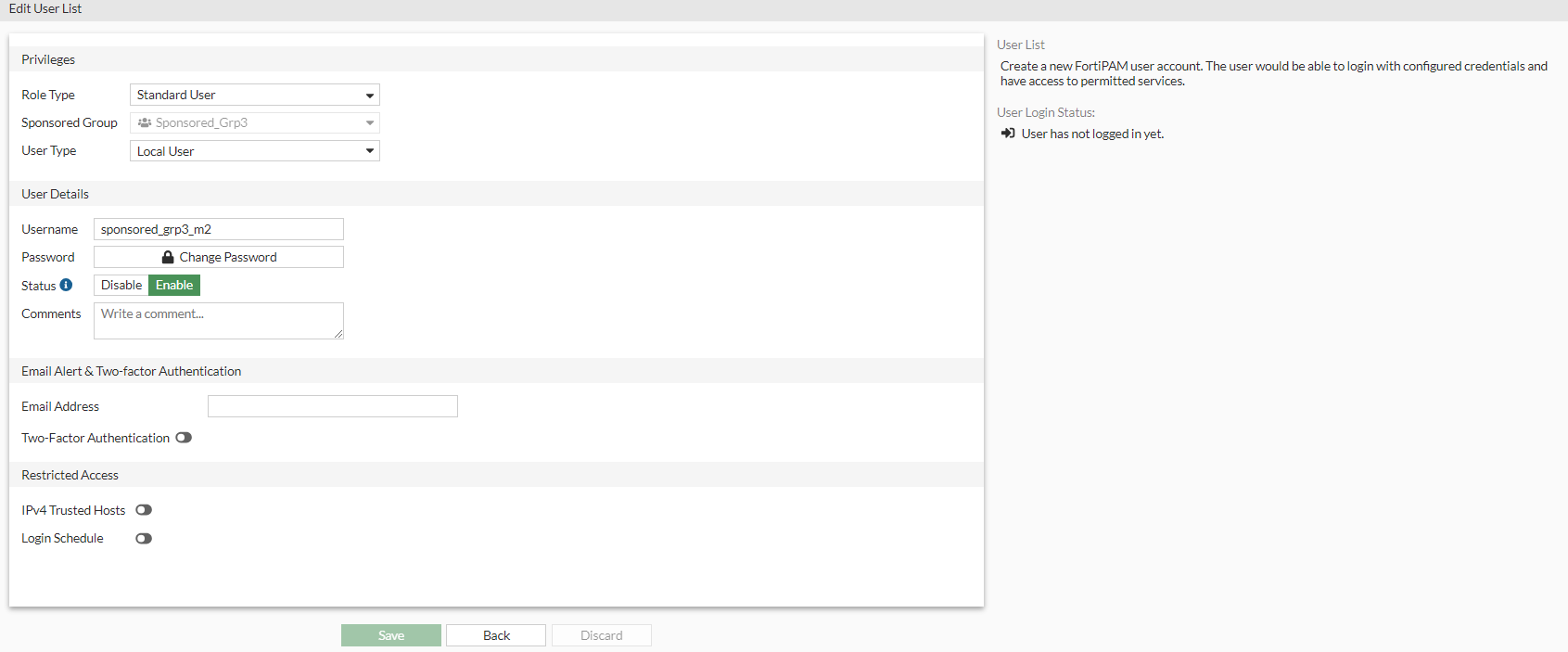Click the Save button
The height and width of the screenshot is (652, 1568).
(391, 635)
